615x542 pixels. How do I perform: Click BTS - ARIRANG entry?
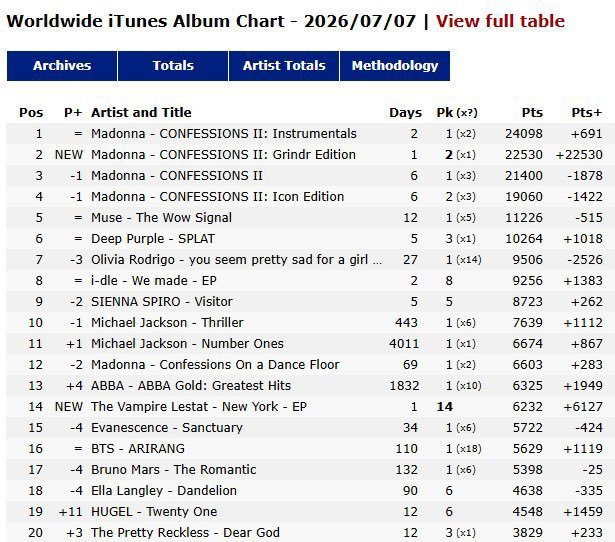pos(138,449)
